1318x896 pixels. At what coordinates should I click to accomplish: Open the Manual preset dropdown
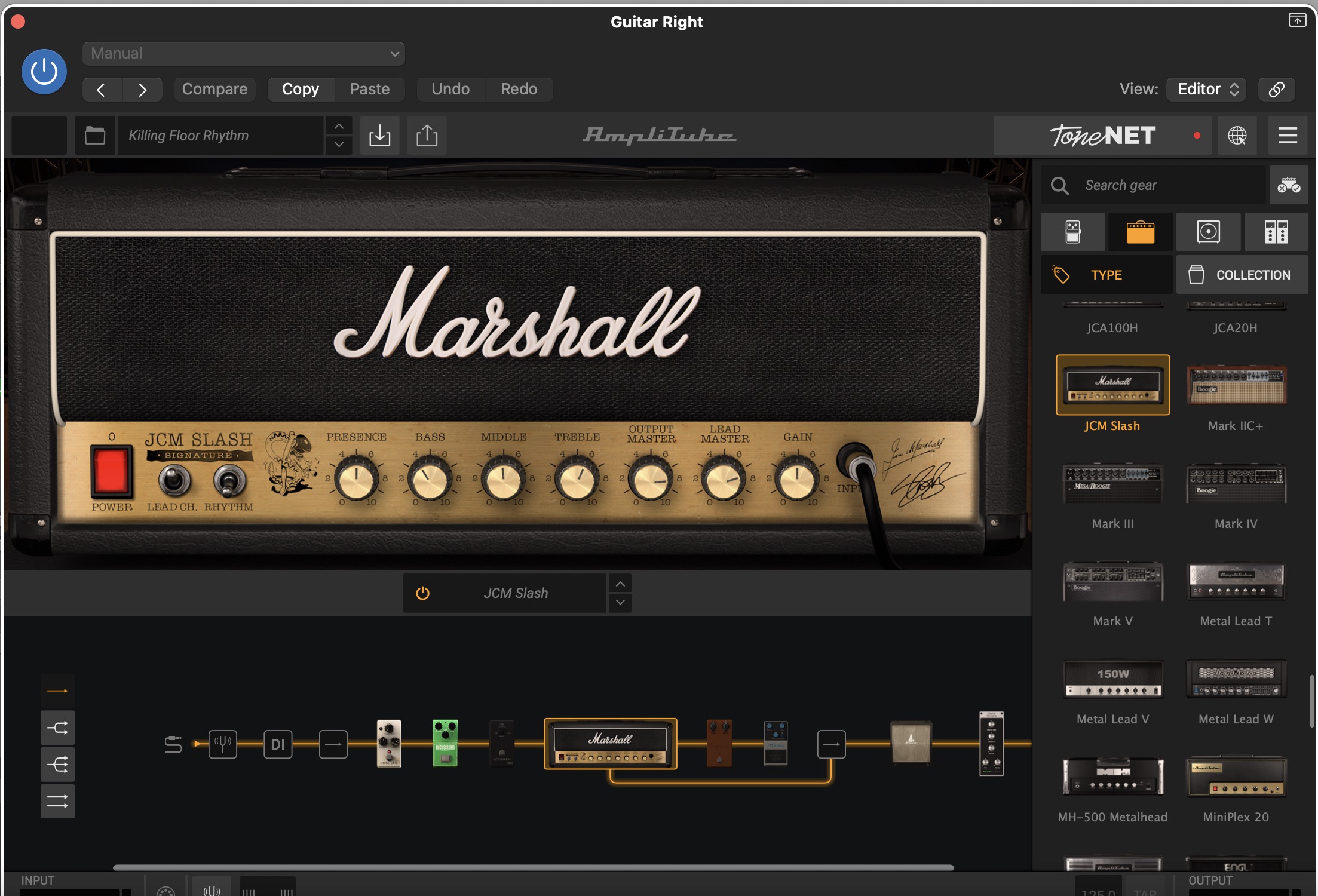point(244,54)
